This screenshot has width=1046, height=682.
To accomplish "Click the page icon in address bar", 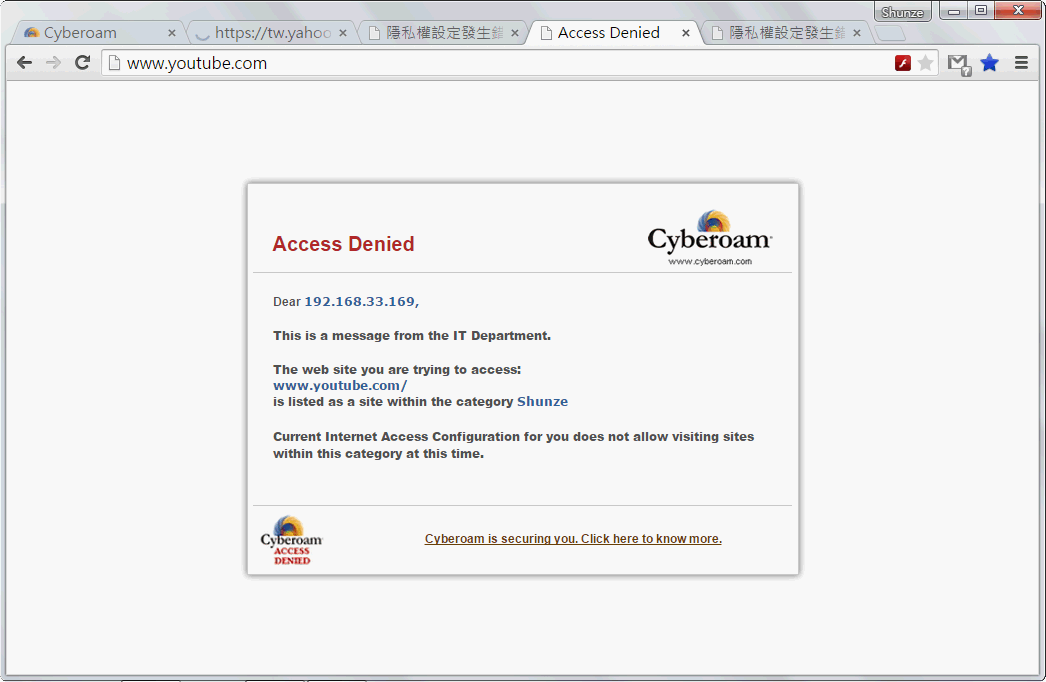I will (x=114, y=63).
